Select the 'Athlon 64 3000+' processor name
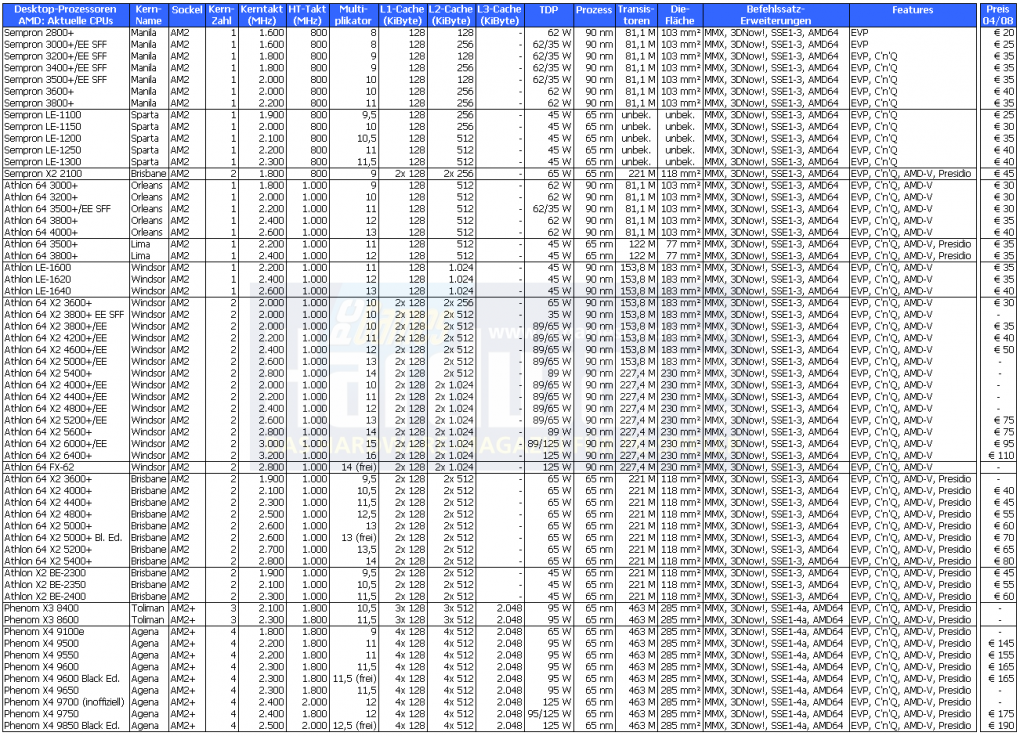 41,185
